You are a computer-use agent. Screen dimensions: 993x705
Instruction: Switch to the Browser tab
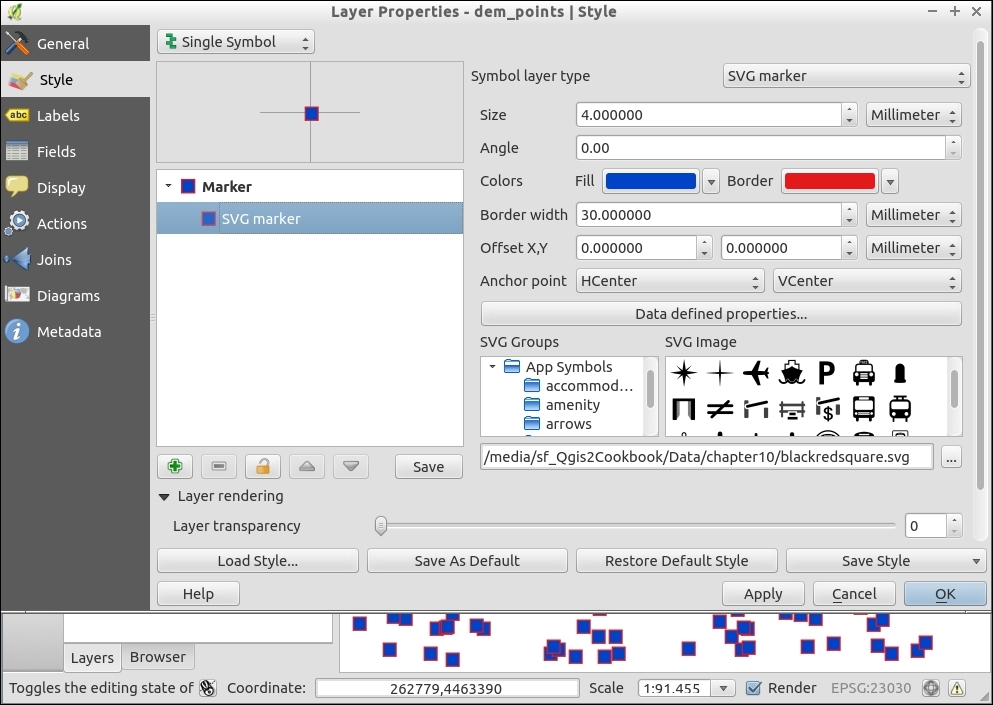click(x=158, y=657)
